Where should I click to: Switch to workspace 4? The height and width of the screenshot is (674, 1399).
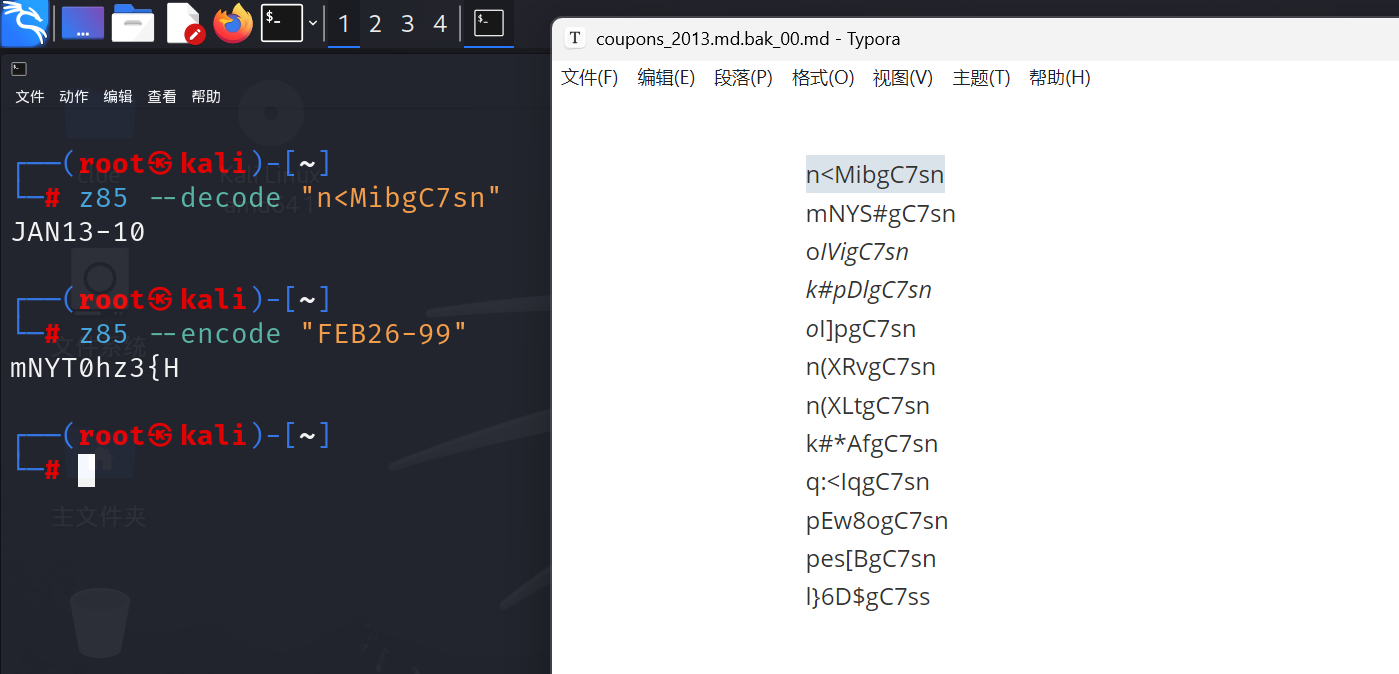point(440,24)
